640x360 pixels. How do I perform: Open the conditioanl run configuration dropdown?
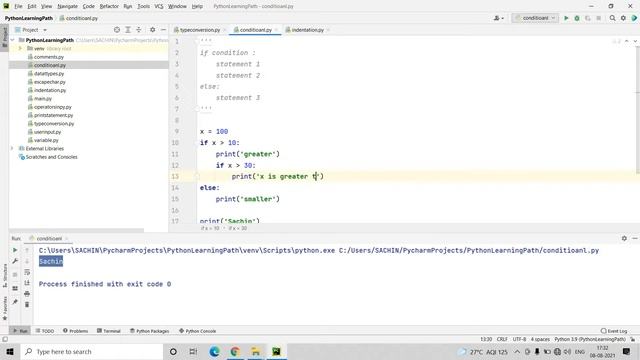535,18
